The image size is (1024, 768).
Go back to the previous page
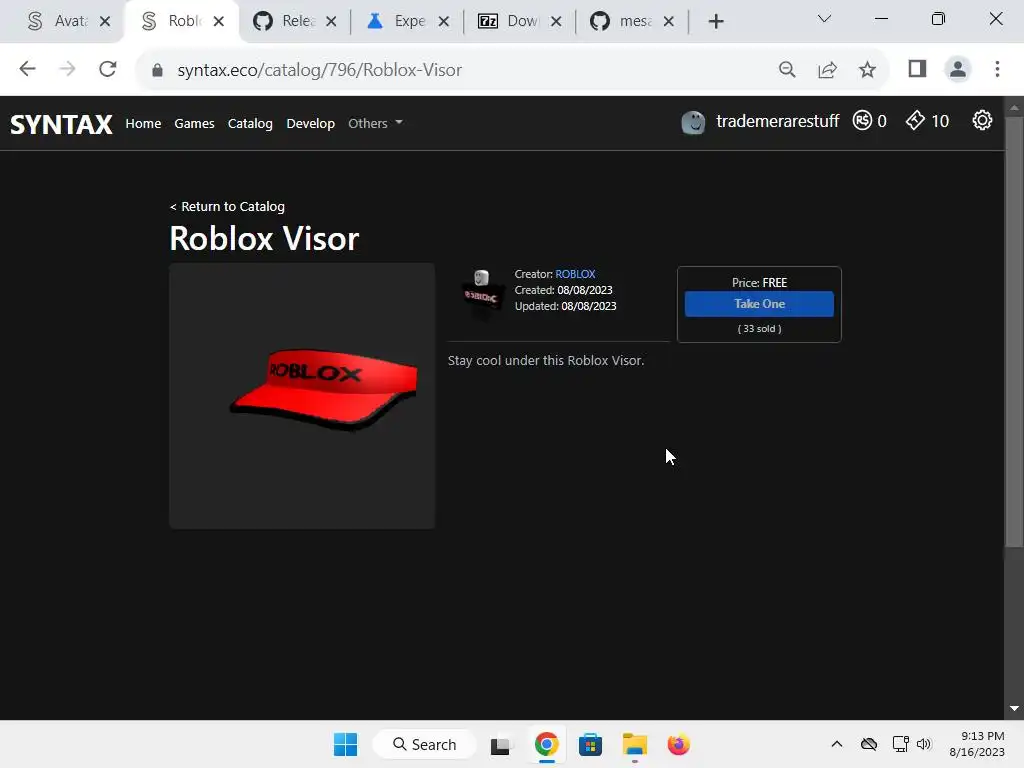[27, 69]
